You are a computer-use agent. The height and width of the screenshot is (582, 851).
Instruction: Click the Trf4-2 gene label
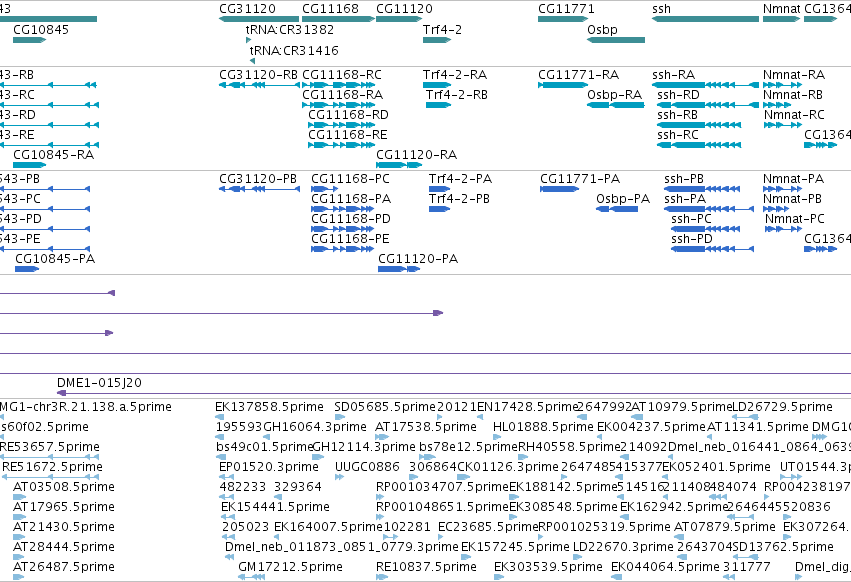(x=442, y=30)
